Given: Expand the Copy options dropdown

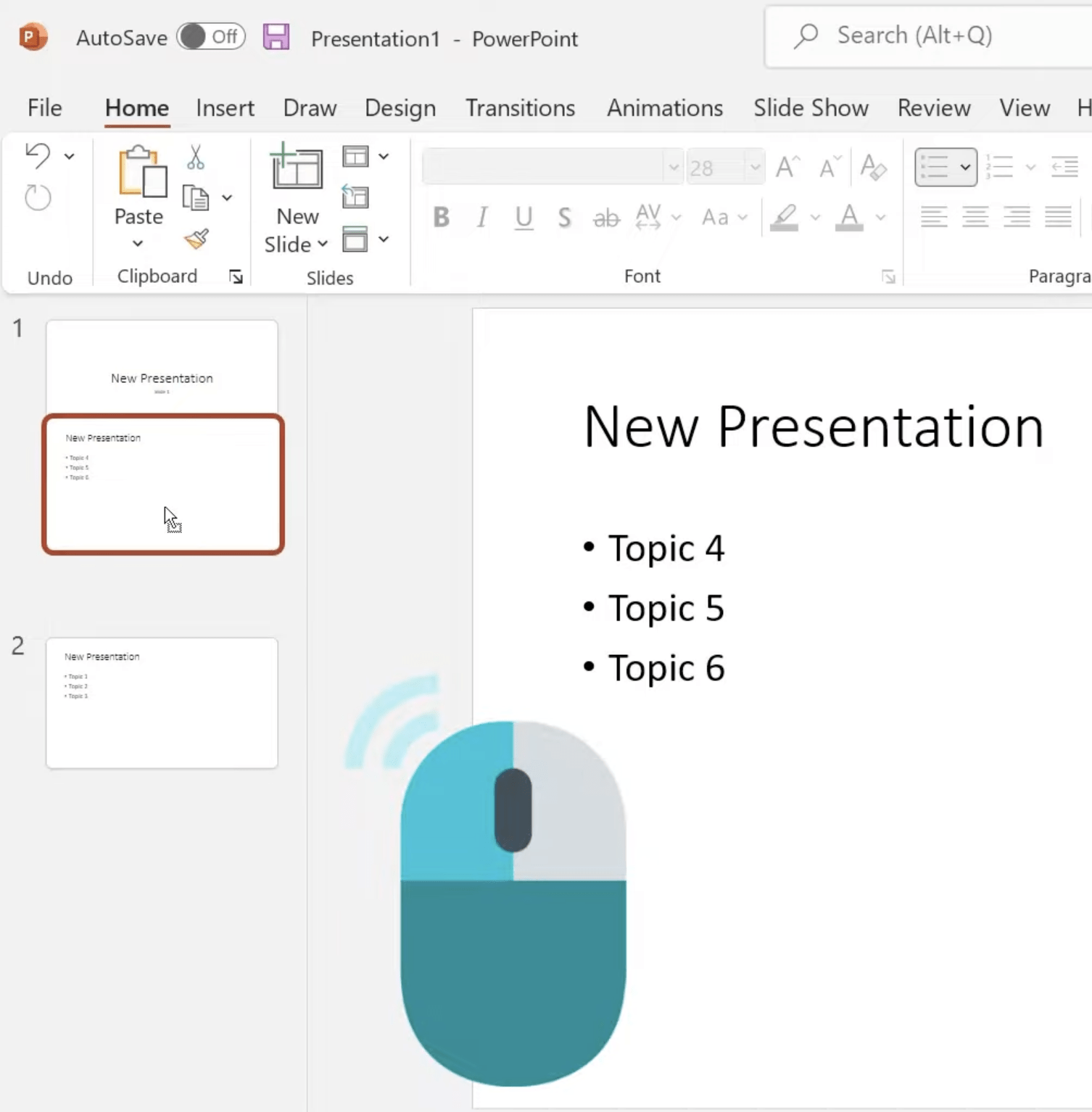Looking at the screenshot, I should (x=227, y=197).
